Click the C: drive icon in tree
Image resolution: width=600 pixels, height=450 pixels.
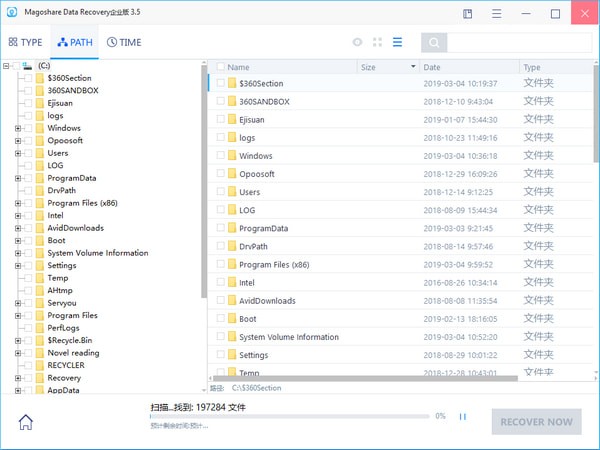click(x=27, y=66)
